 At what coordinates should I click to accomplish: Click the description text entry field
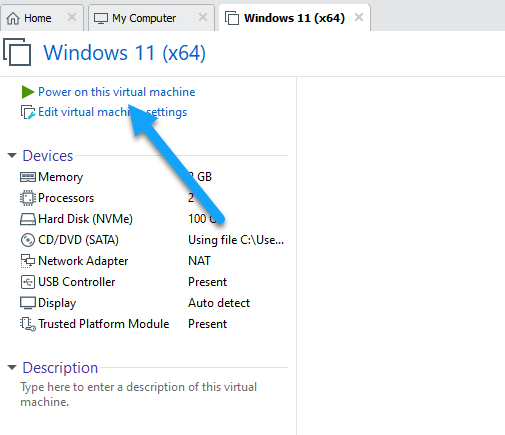(139, 395)
